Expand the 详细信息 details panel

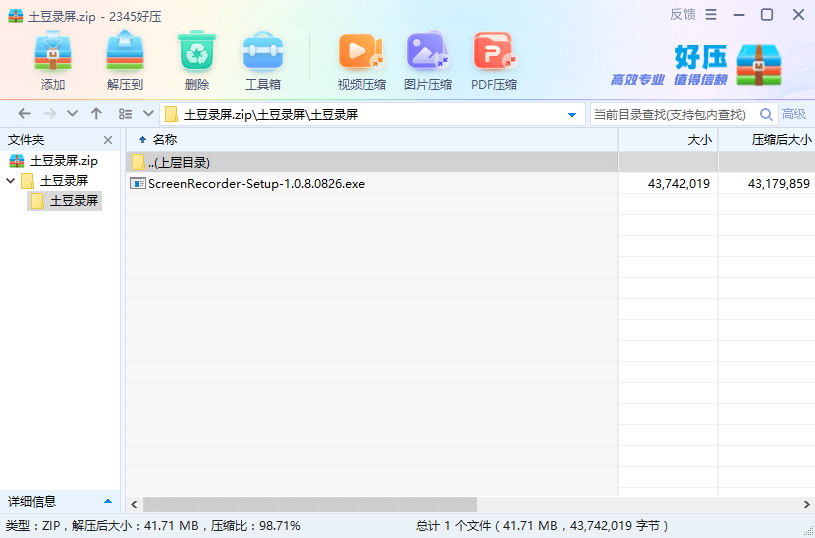click(x=108, y=502)
